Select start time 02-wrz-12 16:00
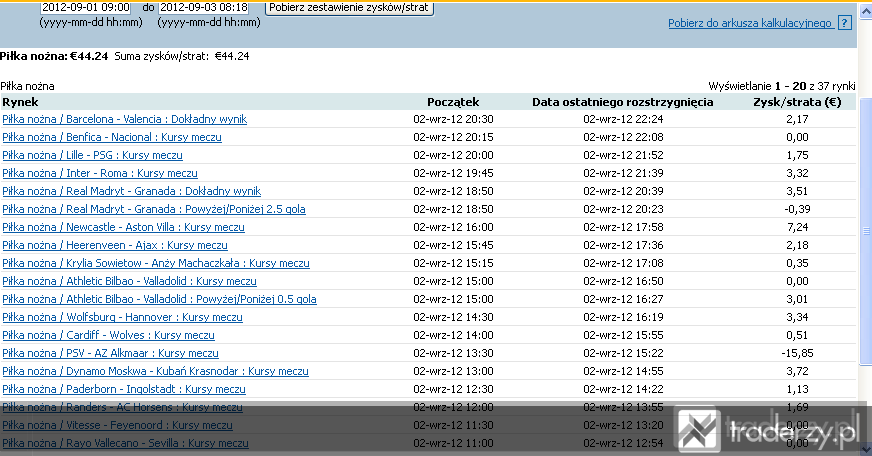This screenshot has height=456, width=872. (x=453, y=227)
